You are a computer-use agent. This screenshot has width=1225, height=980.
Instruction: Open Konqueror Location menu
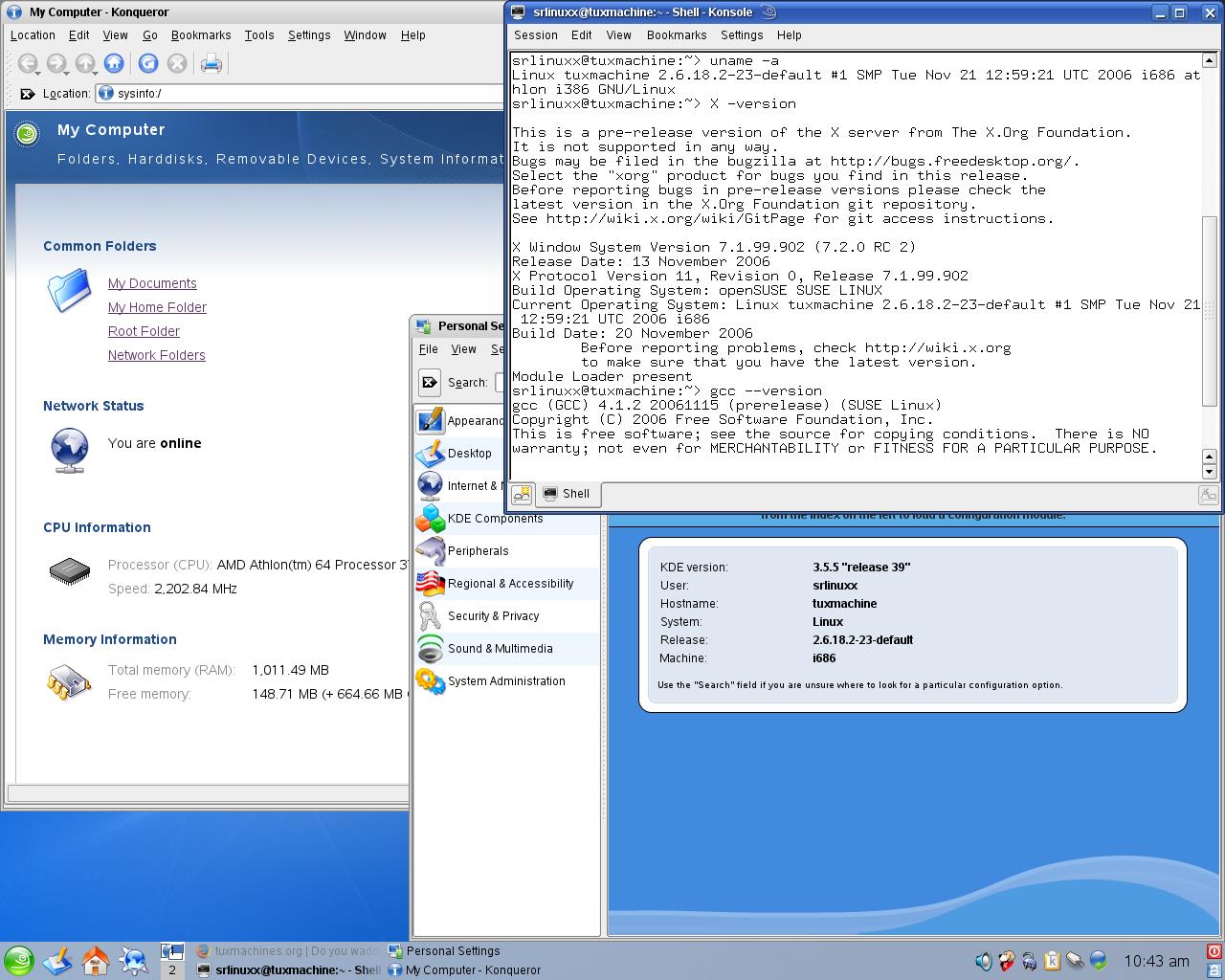(x=33, y=35)
